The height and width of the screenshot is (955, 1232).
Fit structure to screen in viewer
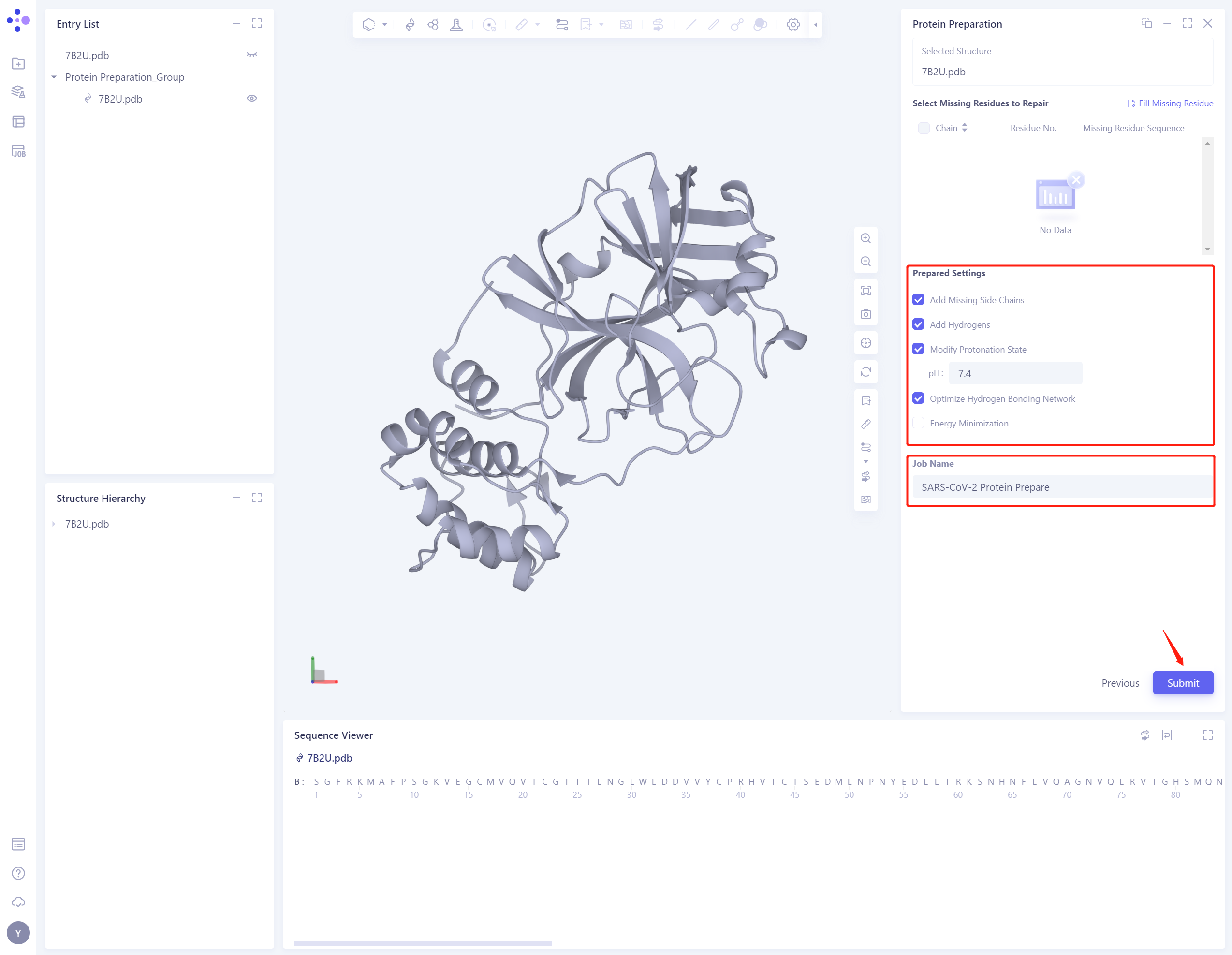866,291
